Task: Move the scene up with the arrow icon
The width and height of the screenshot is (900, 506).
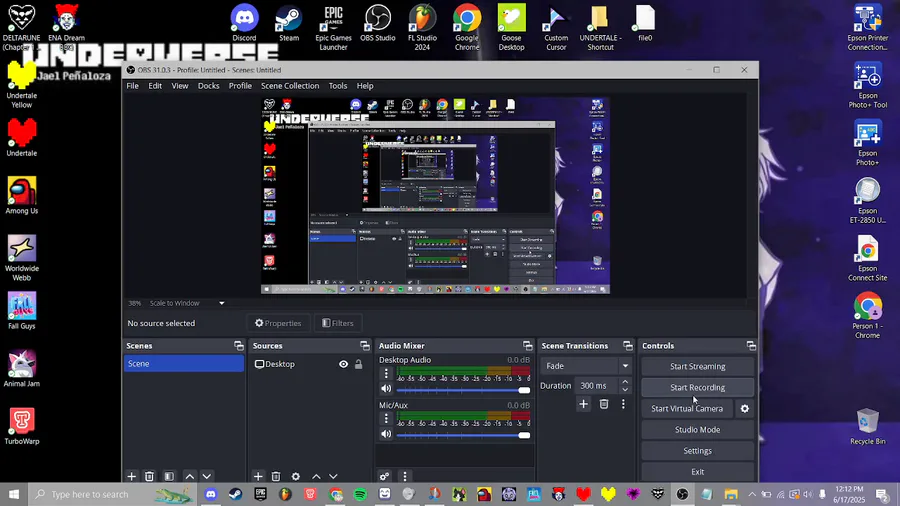Action: (x=189, y=476)
